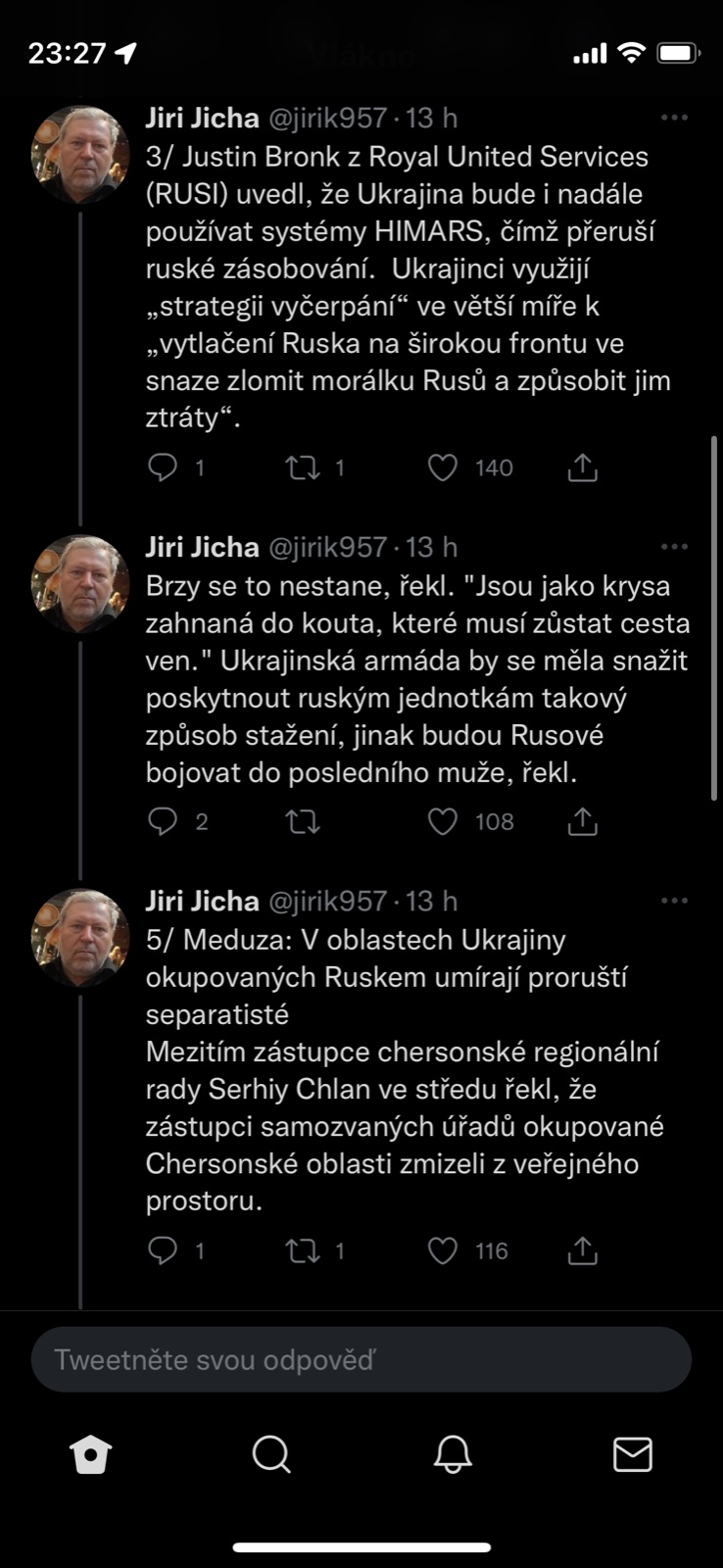Open more options for the 3/ tweet

click(x=674, y=118)
